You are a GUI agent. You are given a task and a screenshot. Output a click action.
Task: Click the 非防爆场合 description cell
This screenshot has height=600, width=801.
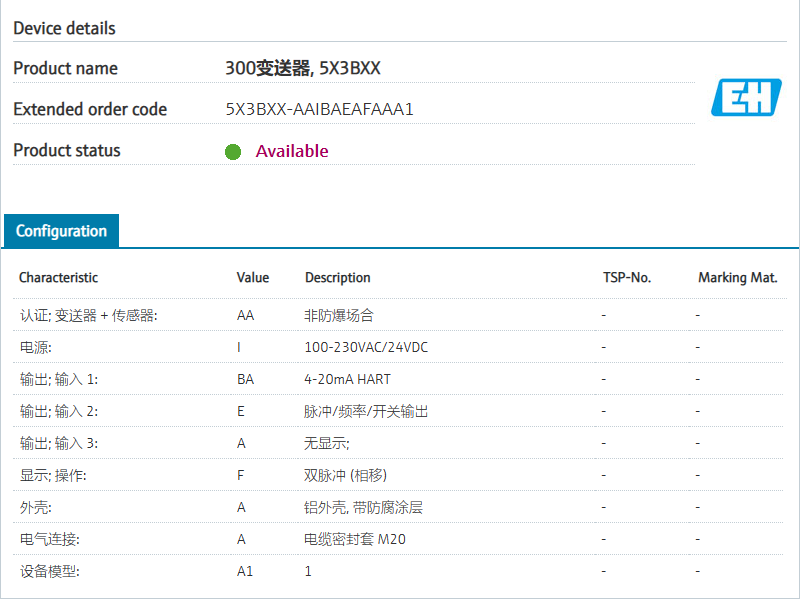[x=338, y=315]
